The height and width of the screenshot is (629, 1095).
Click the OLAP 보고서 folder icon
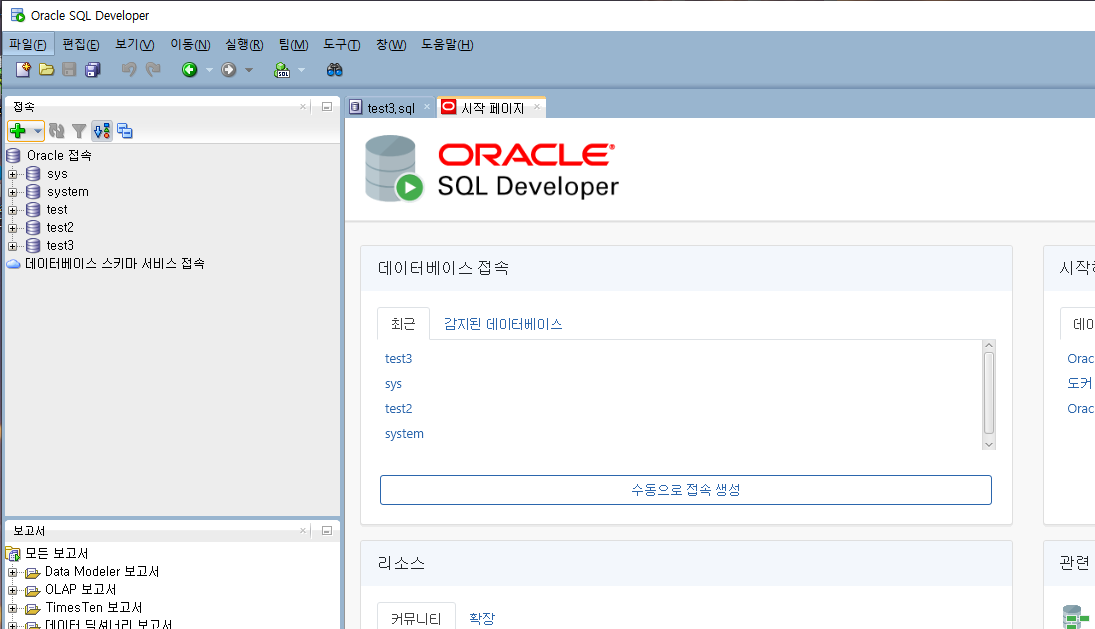(33, 591)
